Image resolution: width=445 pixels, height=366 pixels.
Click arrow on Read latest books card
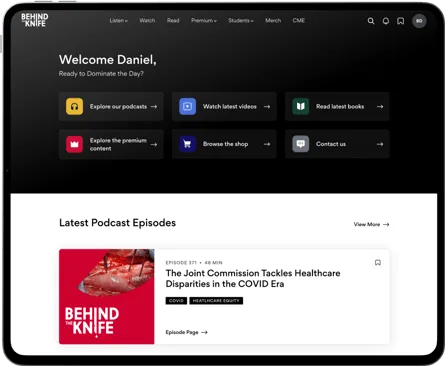click(380, 107)
